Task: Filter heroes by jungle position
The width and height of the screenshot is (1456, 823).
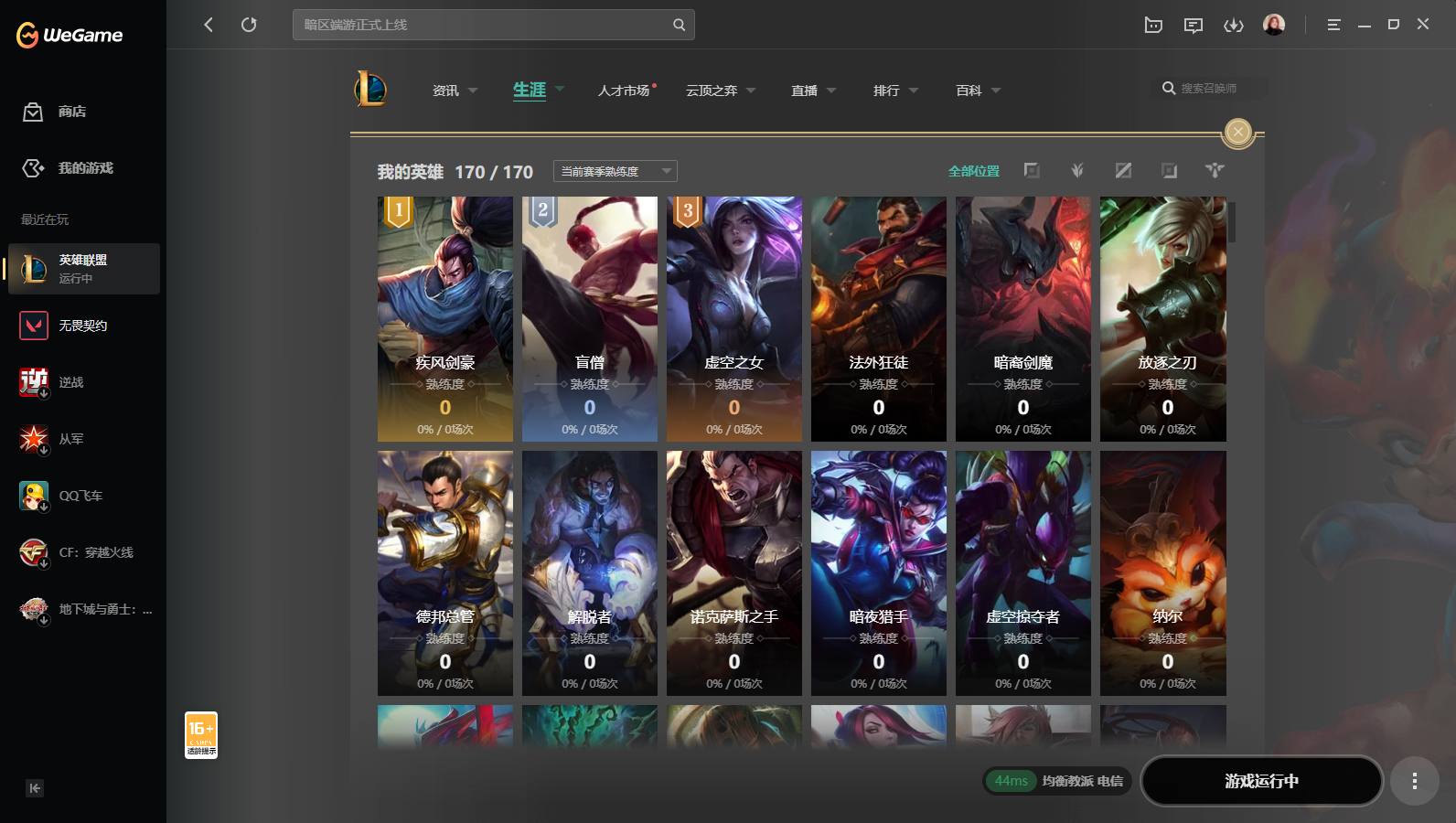Action: point(1077,171)
